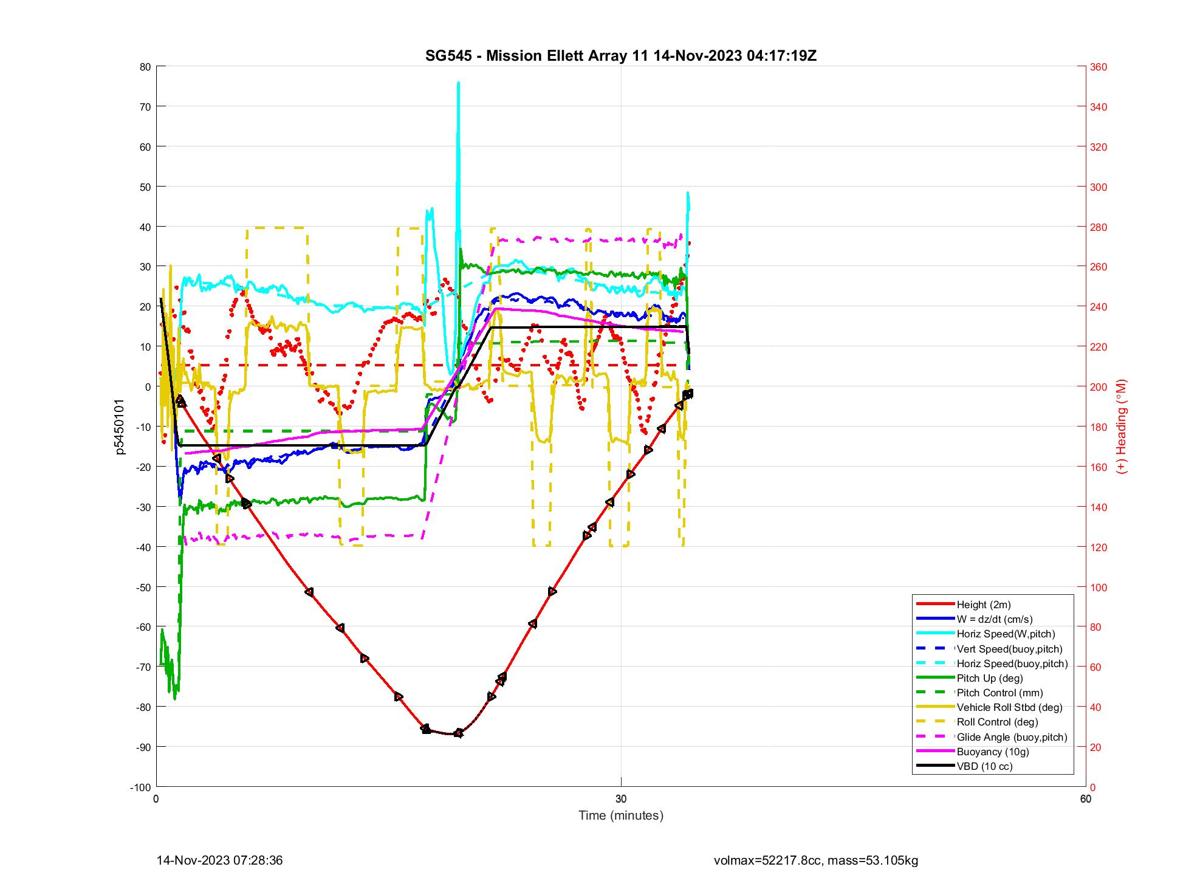Viewport: 1200px width, 885px height.
Task: Click the Time (minutes) x-axis label
Action: coord(621,816)
